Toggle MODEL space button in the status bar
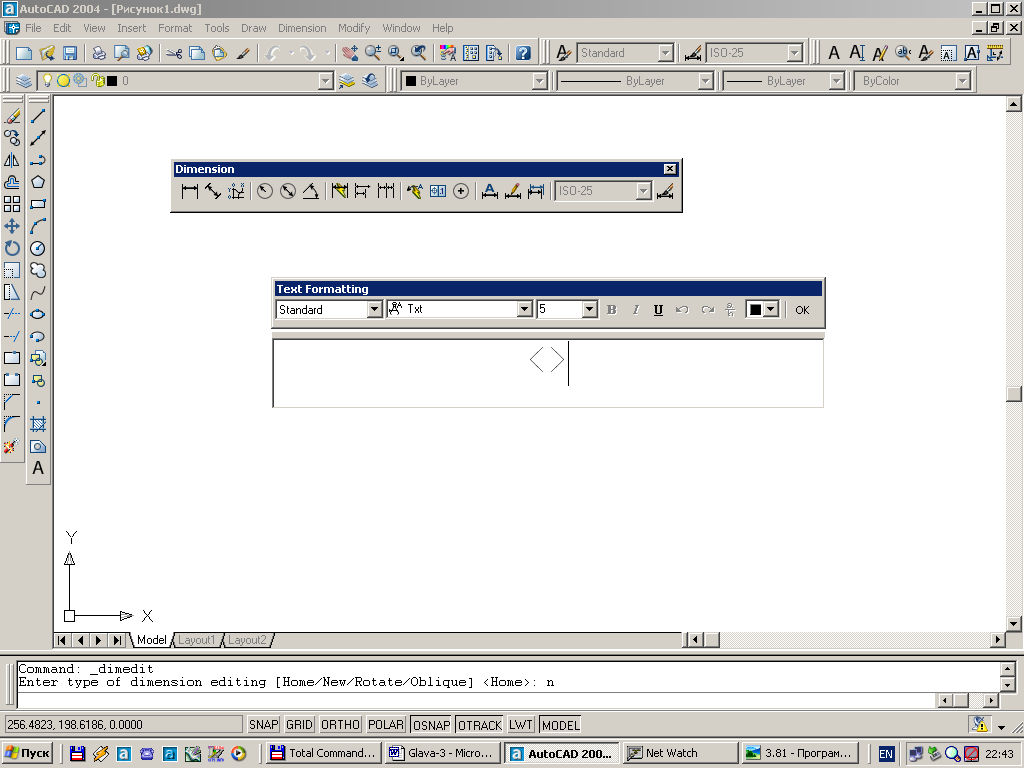The height and width of the screenshot is (768, 1024). click(x=560, y=725)
